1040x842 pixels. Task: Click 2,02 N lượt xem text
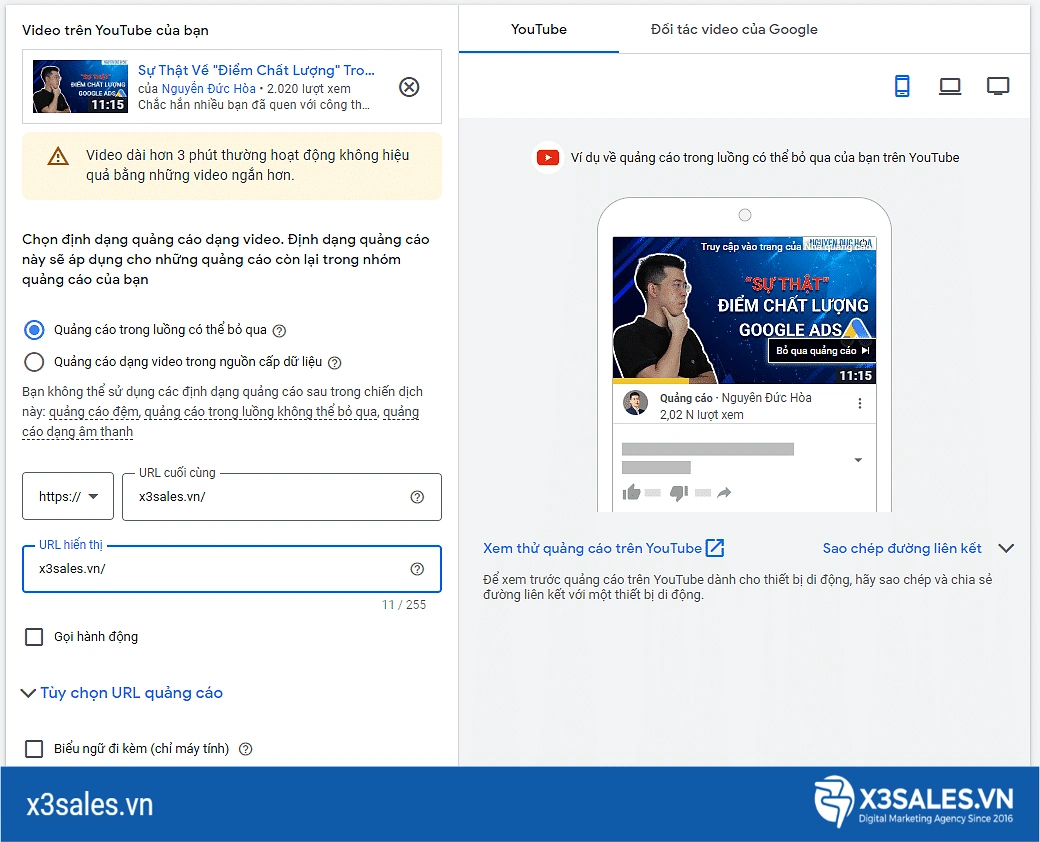tap(702, 415)
